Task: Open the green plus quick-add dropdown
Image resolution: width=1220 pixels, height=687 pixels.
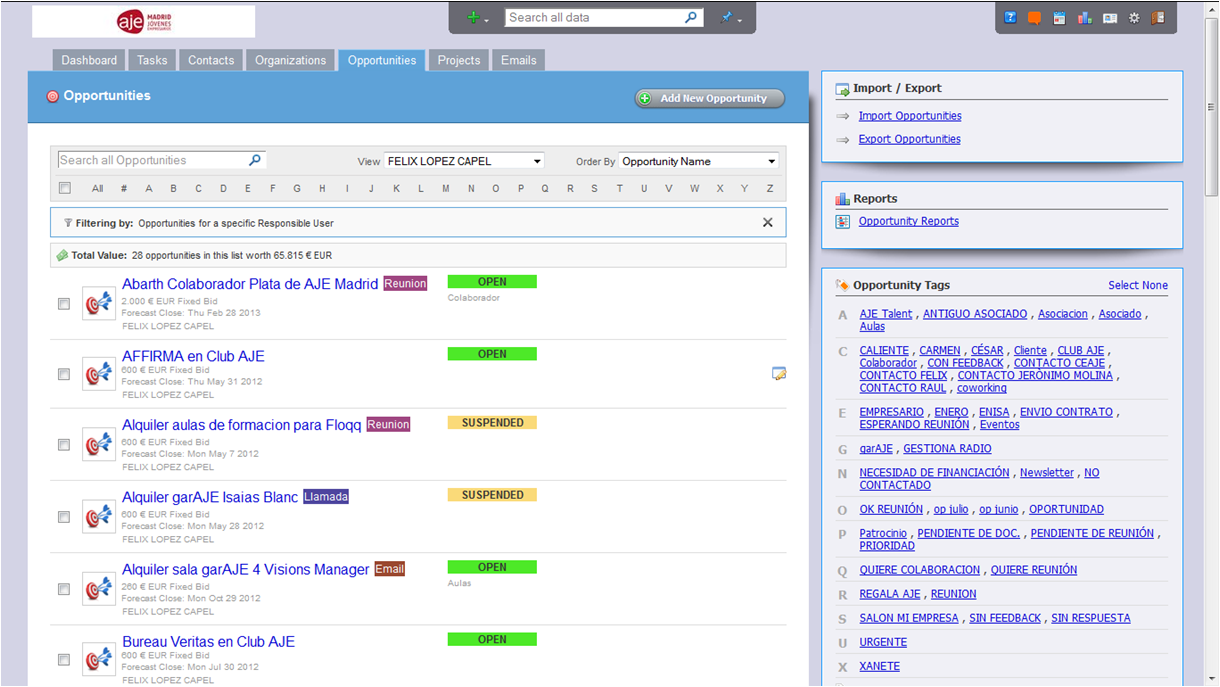Action: click(478, 18)
